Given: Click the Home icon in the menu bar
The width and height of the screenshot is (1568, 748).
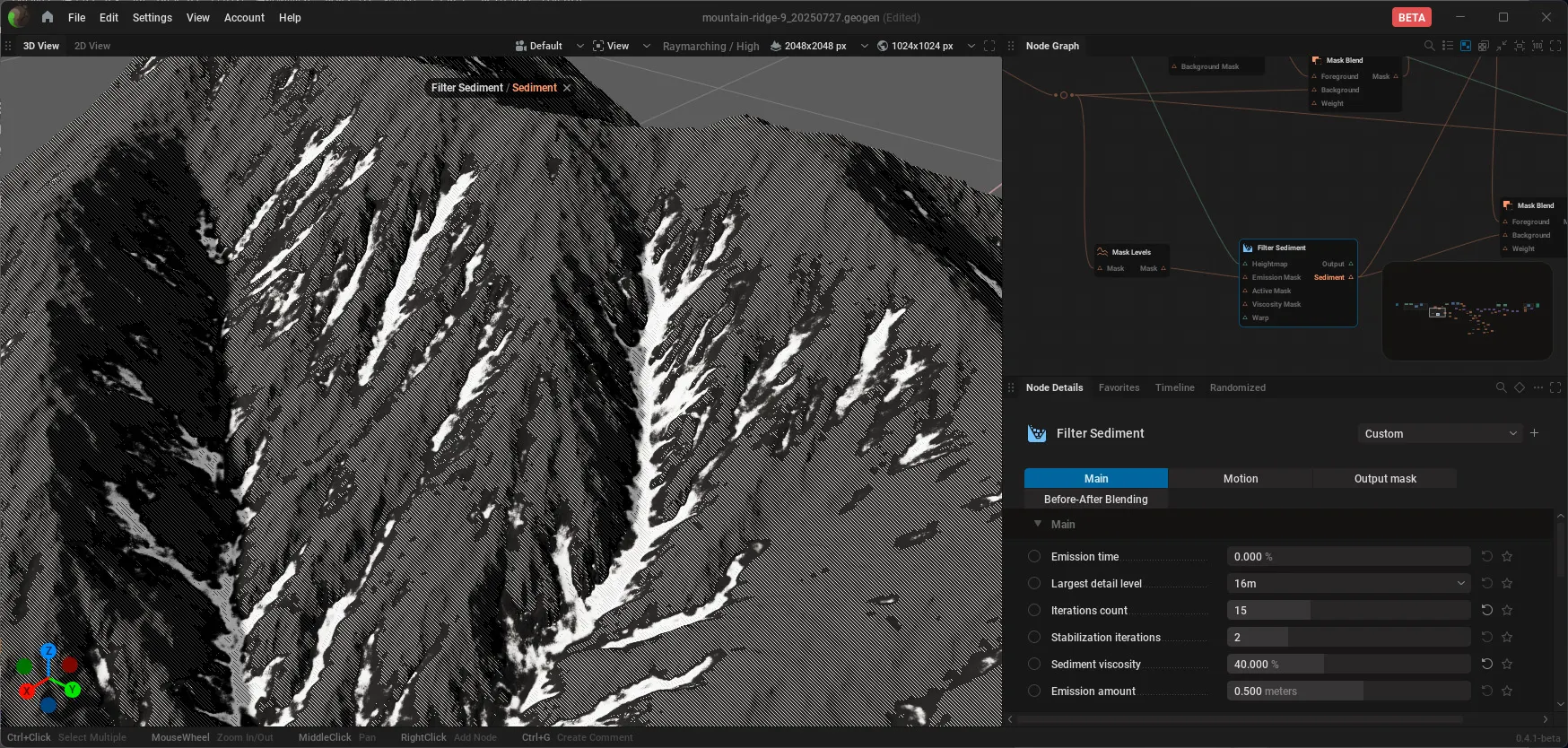Looking at the screenshot, I should pyautogui.click(x=48, y=17).
